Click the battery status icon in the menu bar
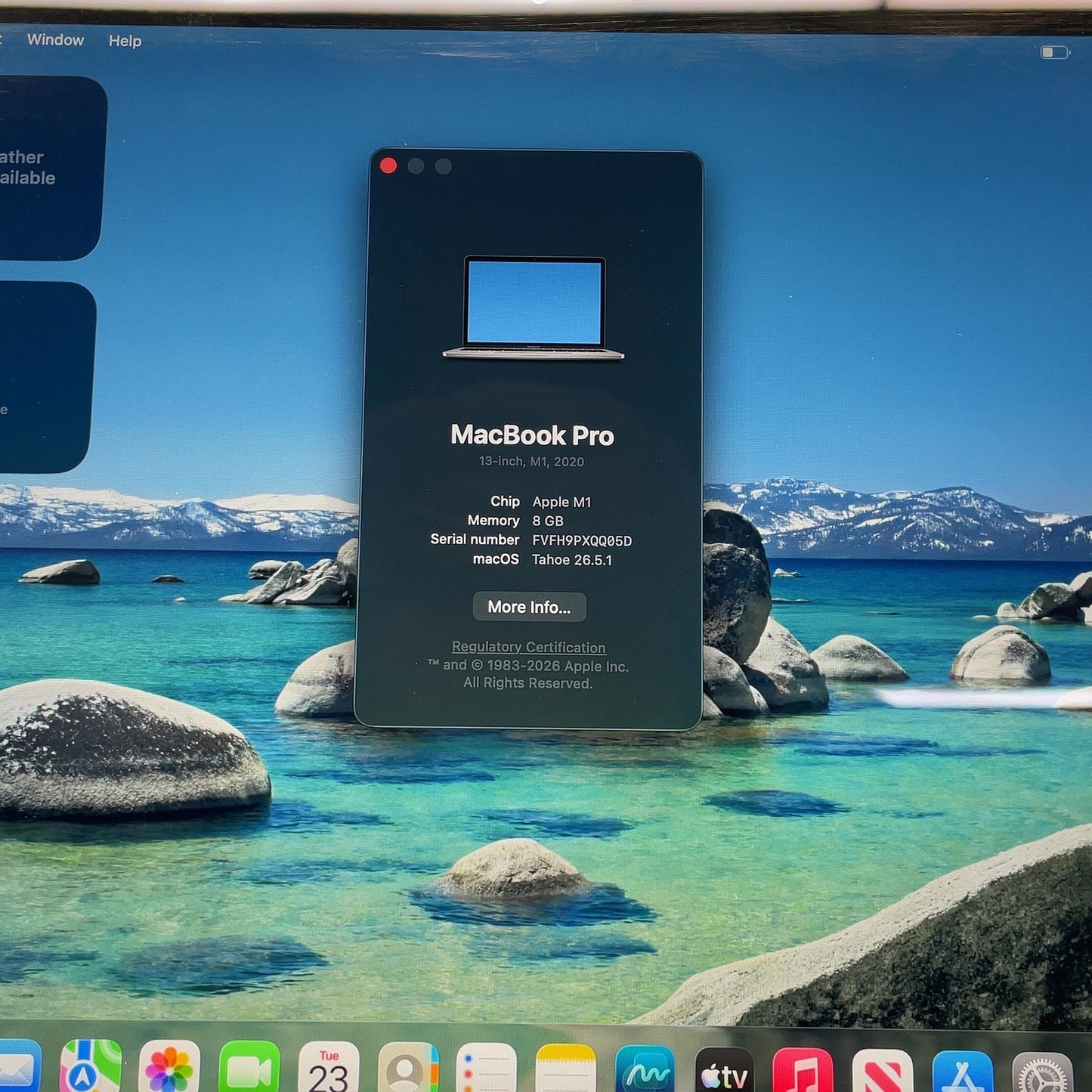Screen dimensions: 1092x1092 coord(1055,52)
